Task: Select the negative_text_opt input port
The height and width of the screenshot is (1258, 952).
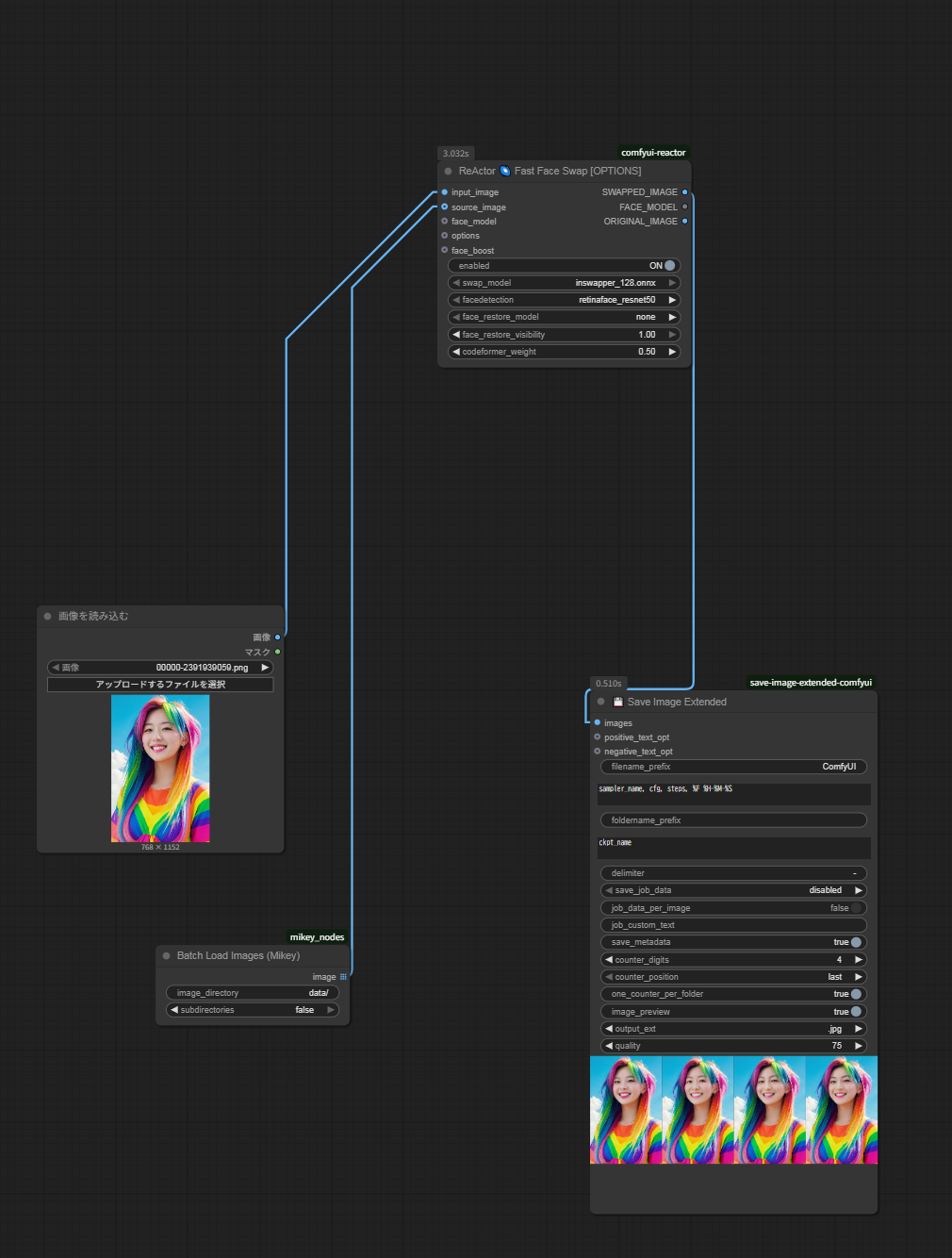Action: (x=598, y=752)
